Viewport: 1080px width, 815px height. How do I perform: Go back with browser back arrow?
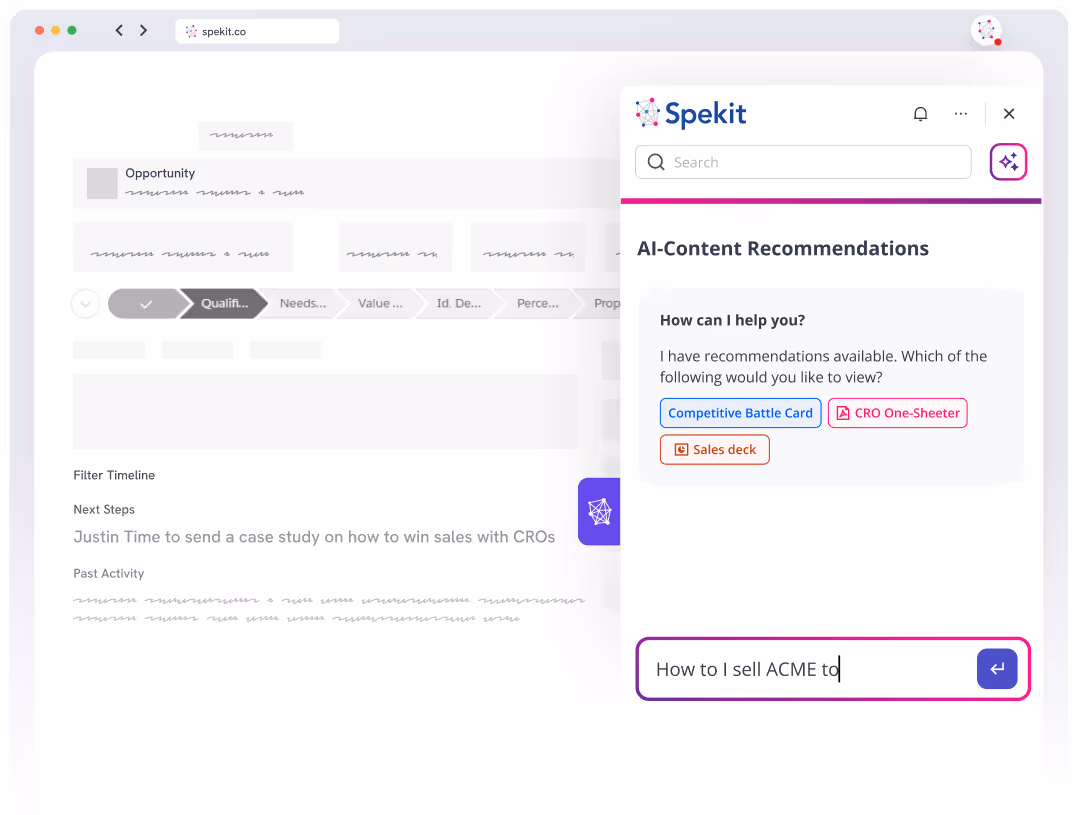tap(119, 30)
